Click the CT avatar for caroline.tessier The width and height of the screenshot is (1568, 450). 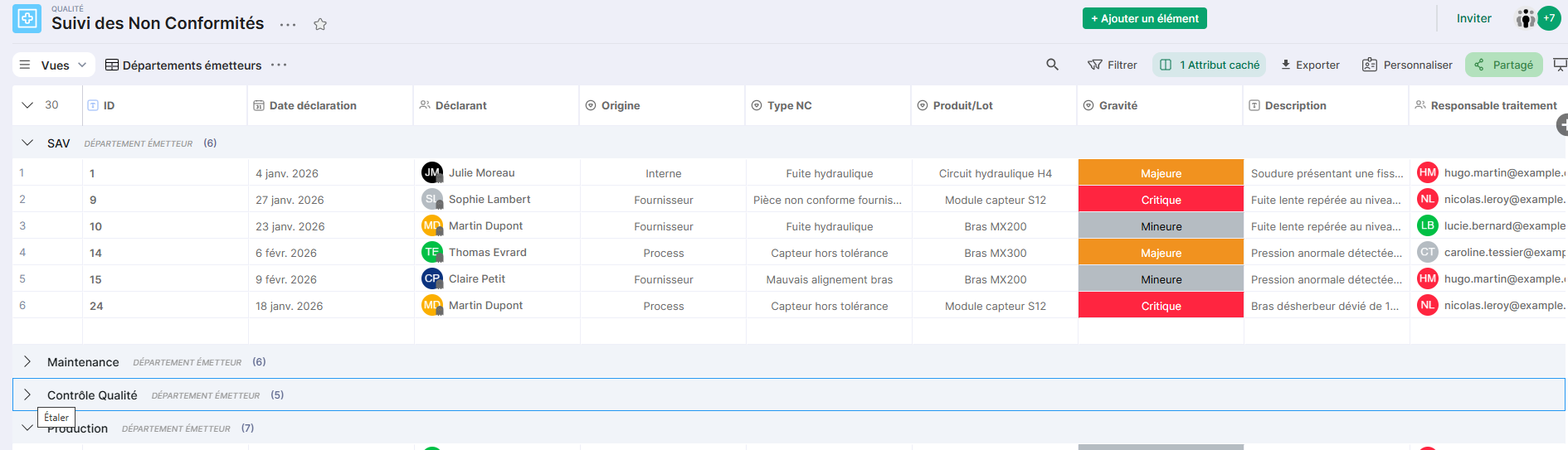point(1428,252)
